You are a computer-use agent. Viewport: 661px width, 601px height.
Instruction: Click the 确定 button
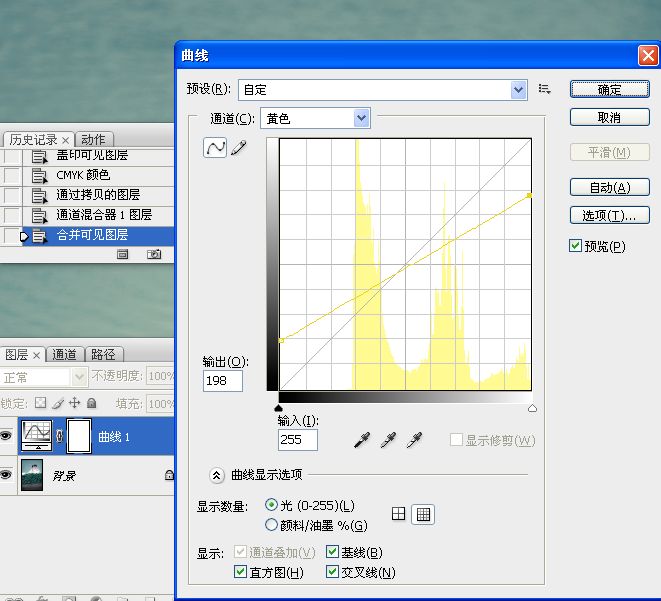[610, 89]
